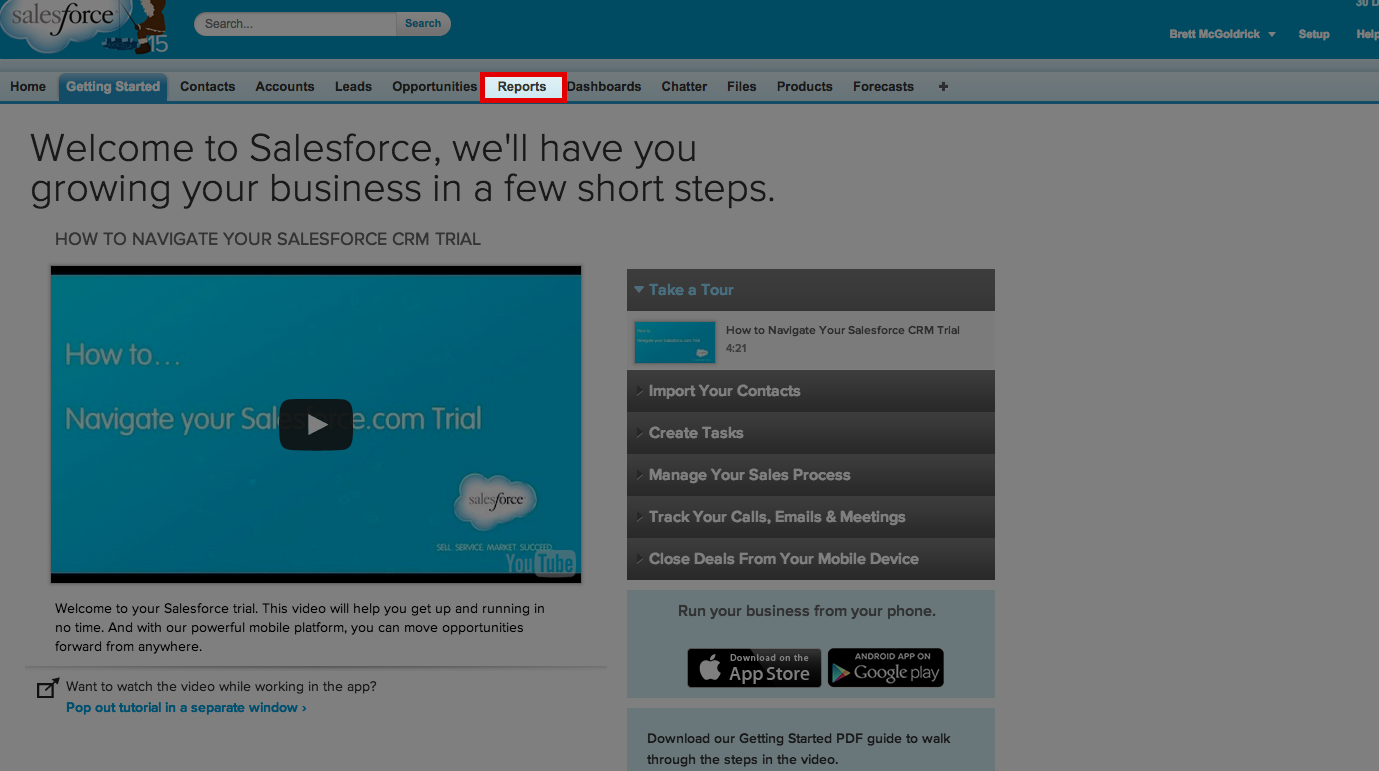Expand the Create Tasks section
The image size is (1379, 771).
pos(811,433)
